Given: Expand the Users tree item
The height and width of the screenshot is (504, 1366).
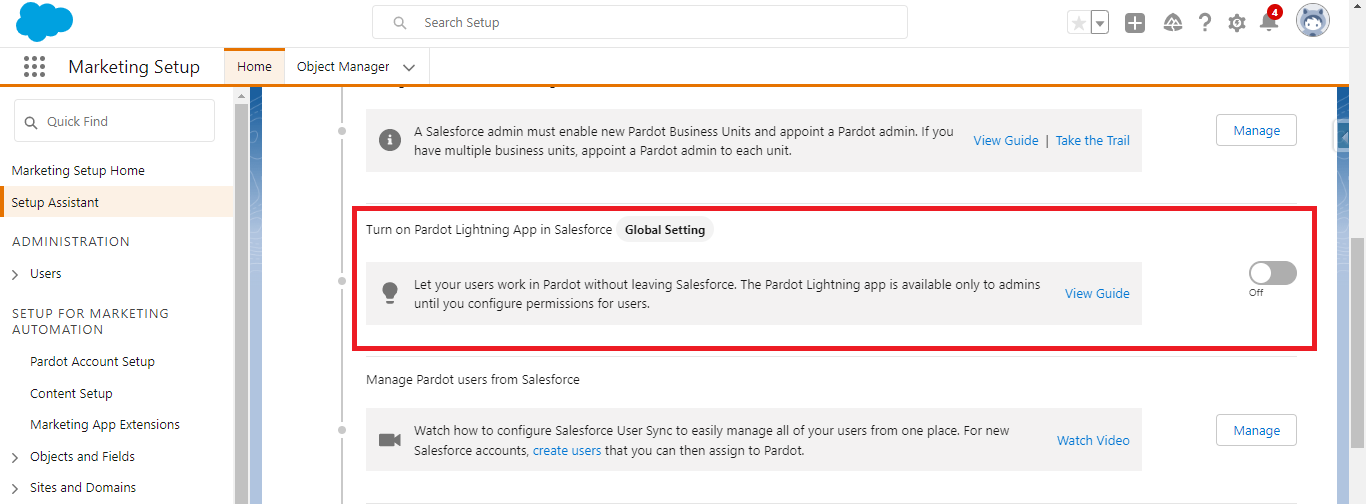Looking at the screenshot, I should pyautogui.click(x=15, y=274).
